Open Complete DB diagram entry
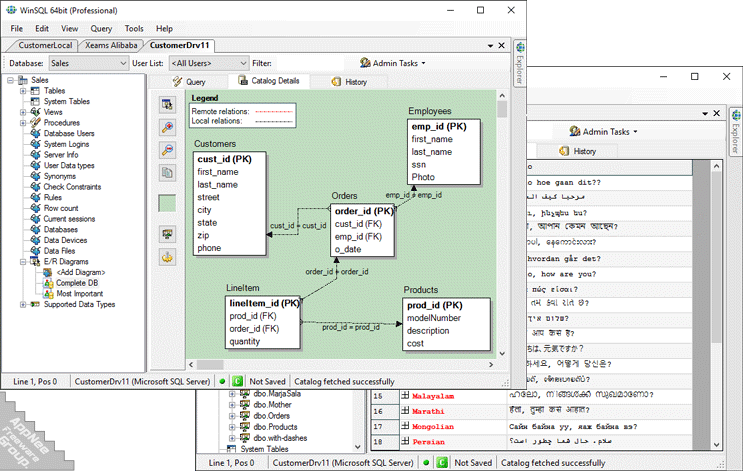Viewport: 743px width, 471px height. tap(77, 283)
